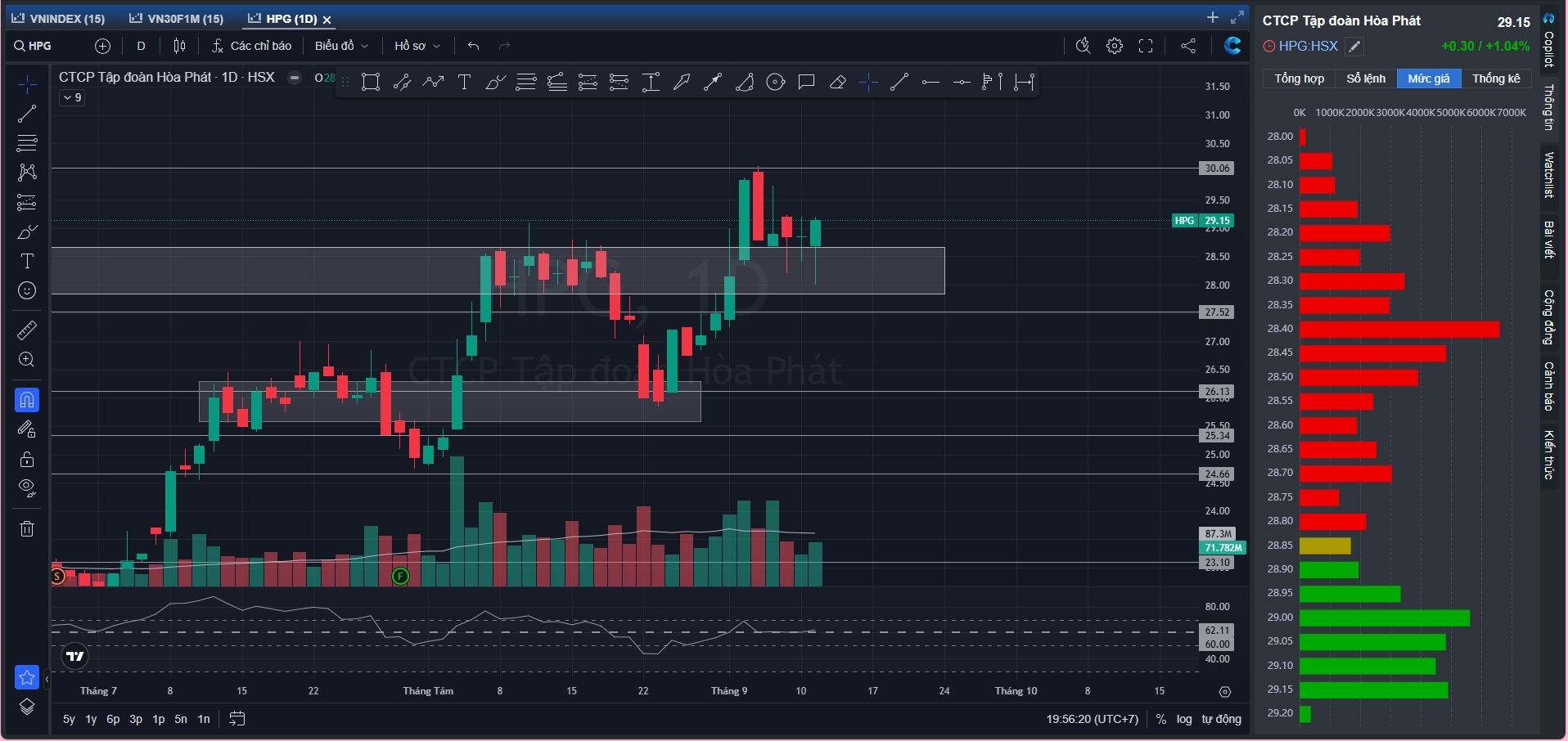Switch to the VNINDEX (15) tab
The width and height of the screenshot is (1568, 741).
pos(59,19)
